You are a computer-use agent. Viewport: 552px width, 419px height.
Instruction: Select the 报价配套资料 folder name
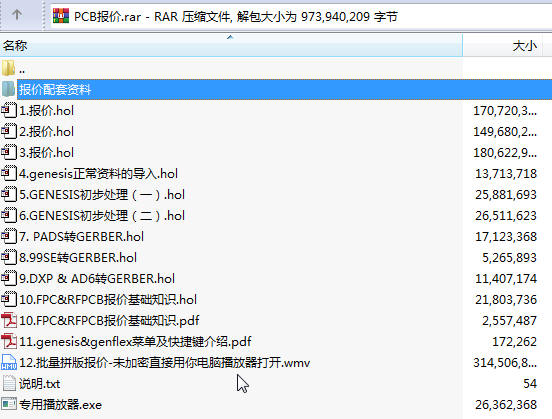click(55, 89)
